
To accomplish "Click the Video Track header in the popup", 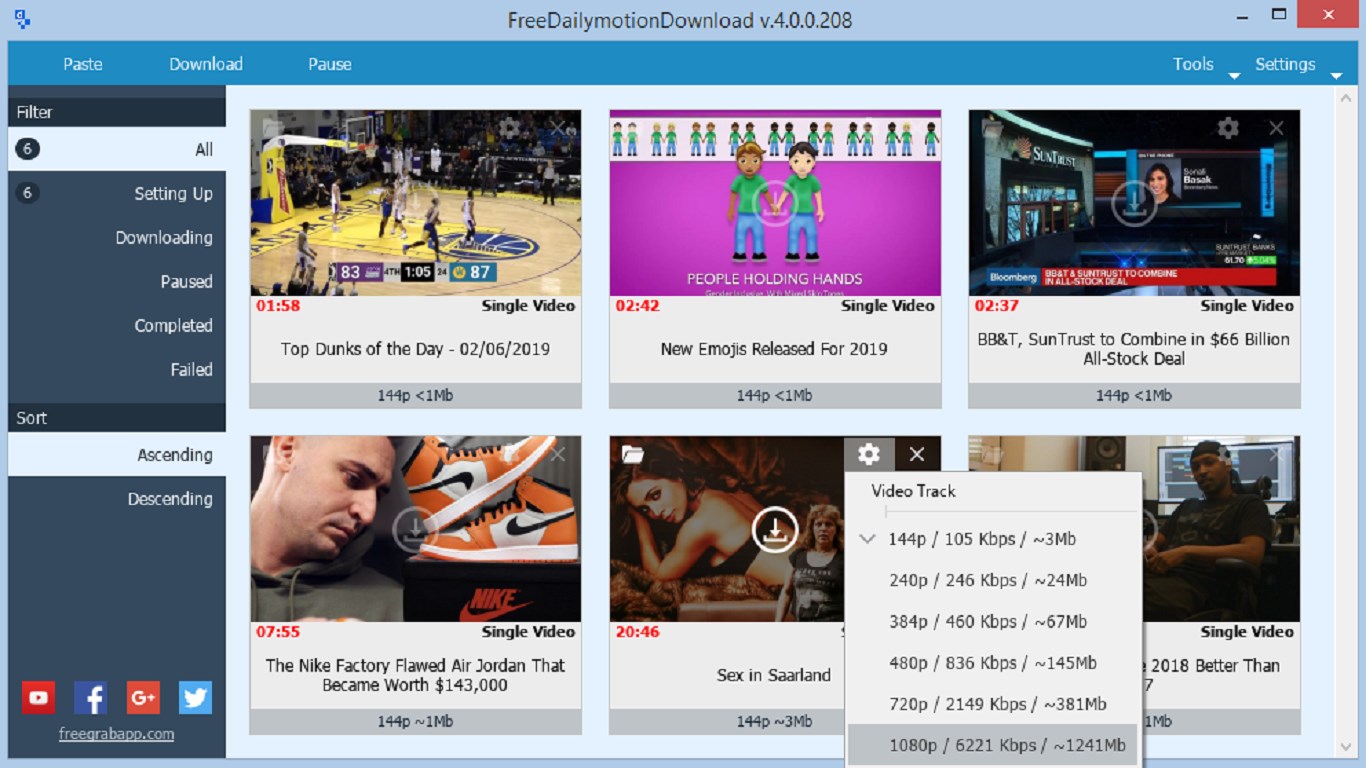I will coord(913,491).
